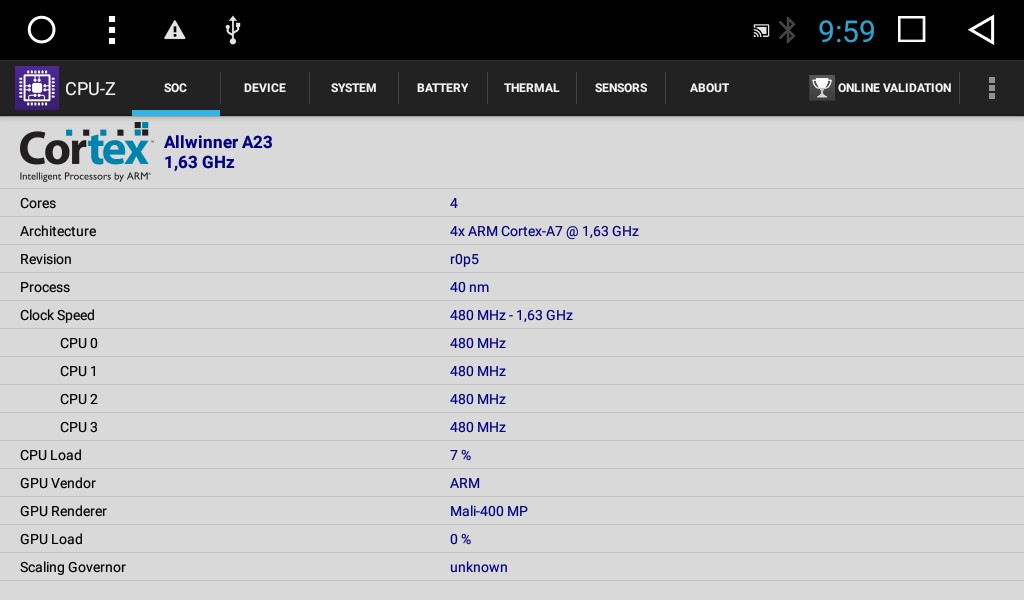Tap the CPU-Z app logo icon
The image size is (1024, 600).
click(37, 87)
